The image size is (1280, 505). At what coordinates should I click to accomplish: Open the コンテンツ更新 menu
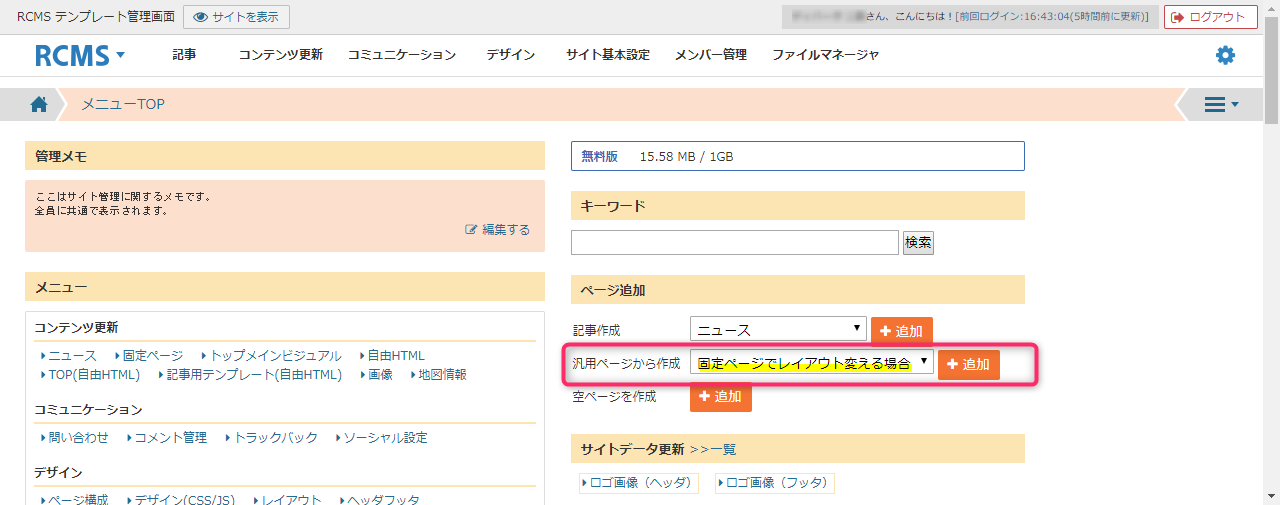click(x=280, y=55)
